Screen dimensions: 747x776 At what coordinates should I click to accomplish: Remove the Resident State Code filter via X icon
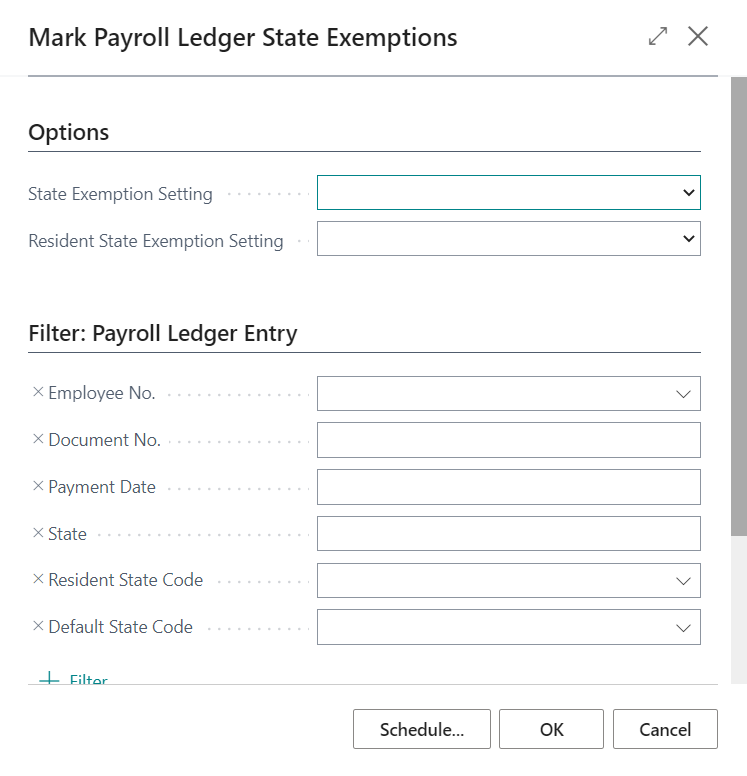[38, 579]
